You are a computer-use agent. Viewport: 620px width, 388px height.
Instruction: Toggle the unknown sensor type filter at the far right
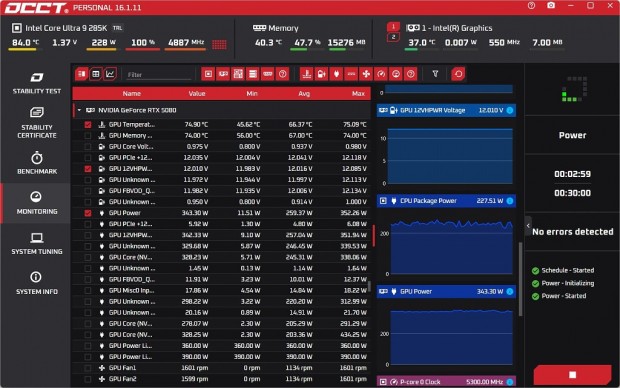point(411,74)
